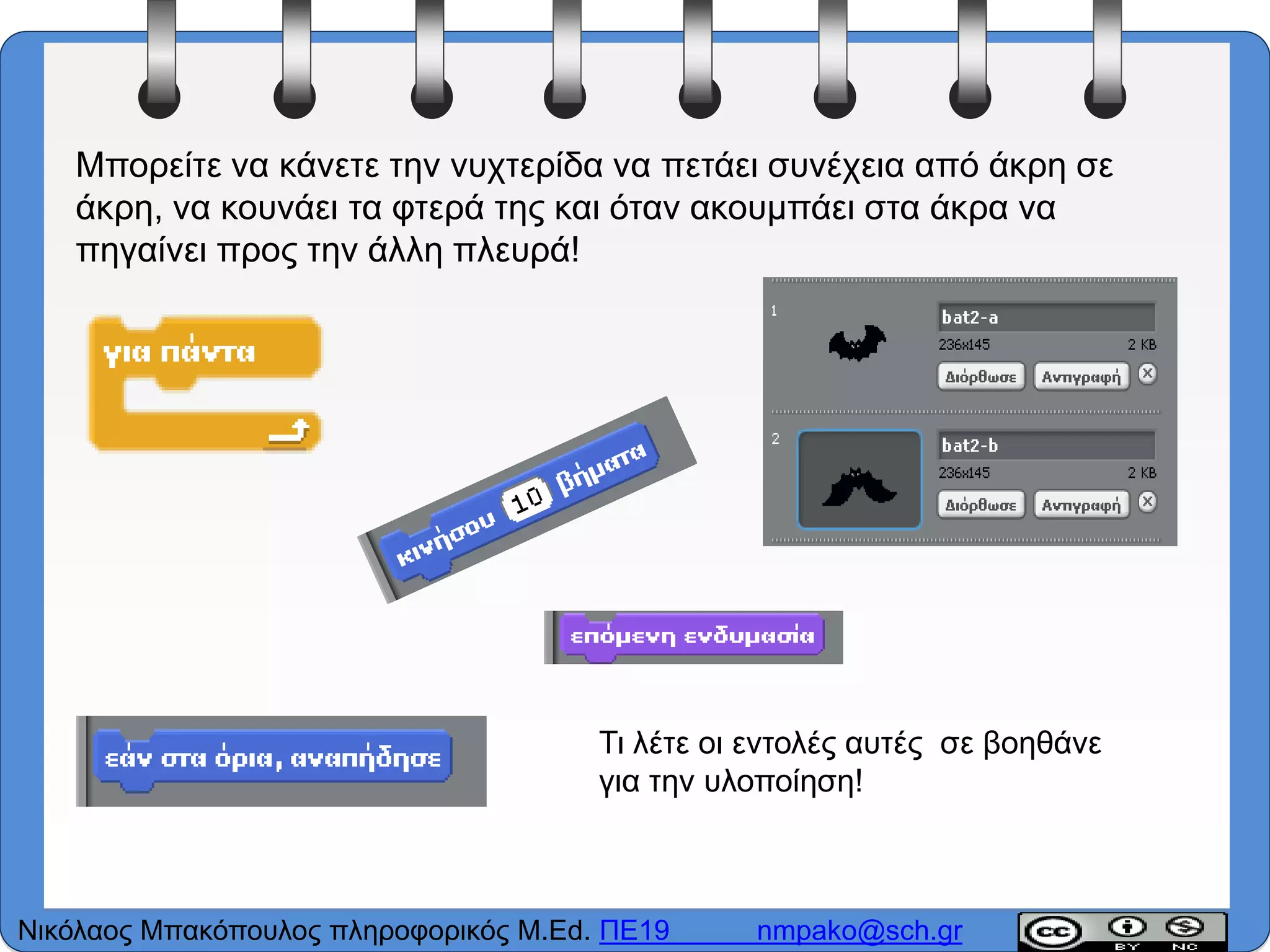Click the bat2-a costume name field

pyautogui.click(x=1046, y=317)
